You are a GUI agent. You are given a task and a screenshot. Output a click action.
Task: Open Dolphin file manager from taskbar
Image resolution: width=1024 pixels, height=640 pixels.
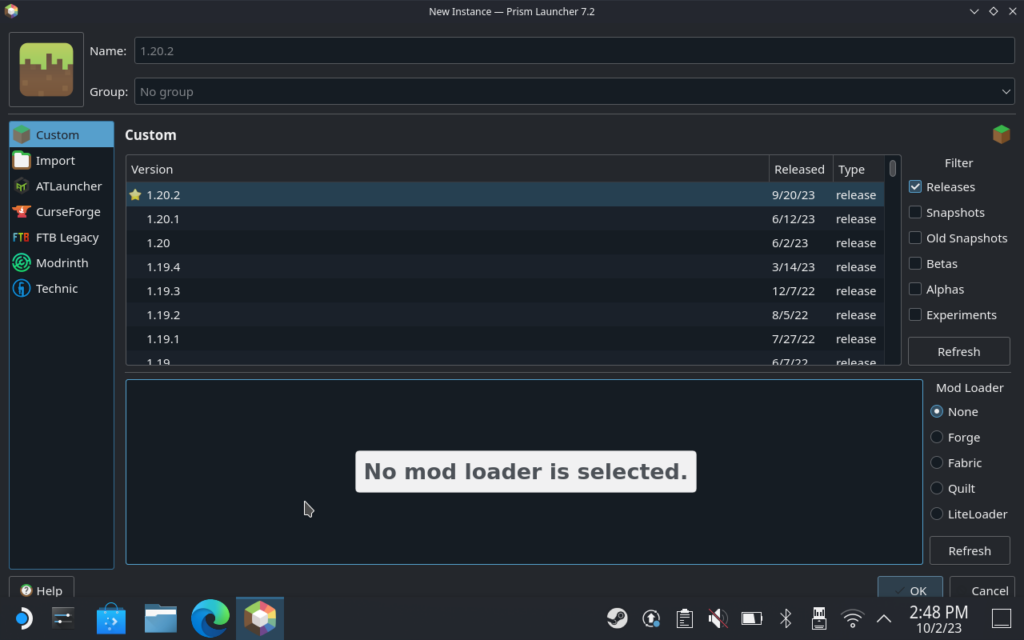point(161,618)
